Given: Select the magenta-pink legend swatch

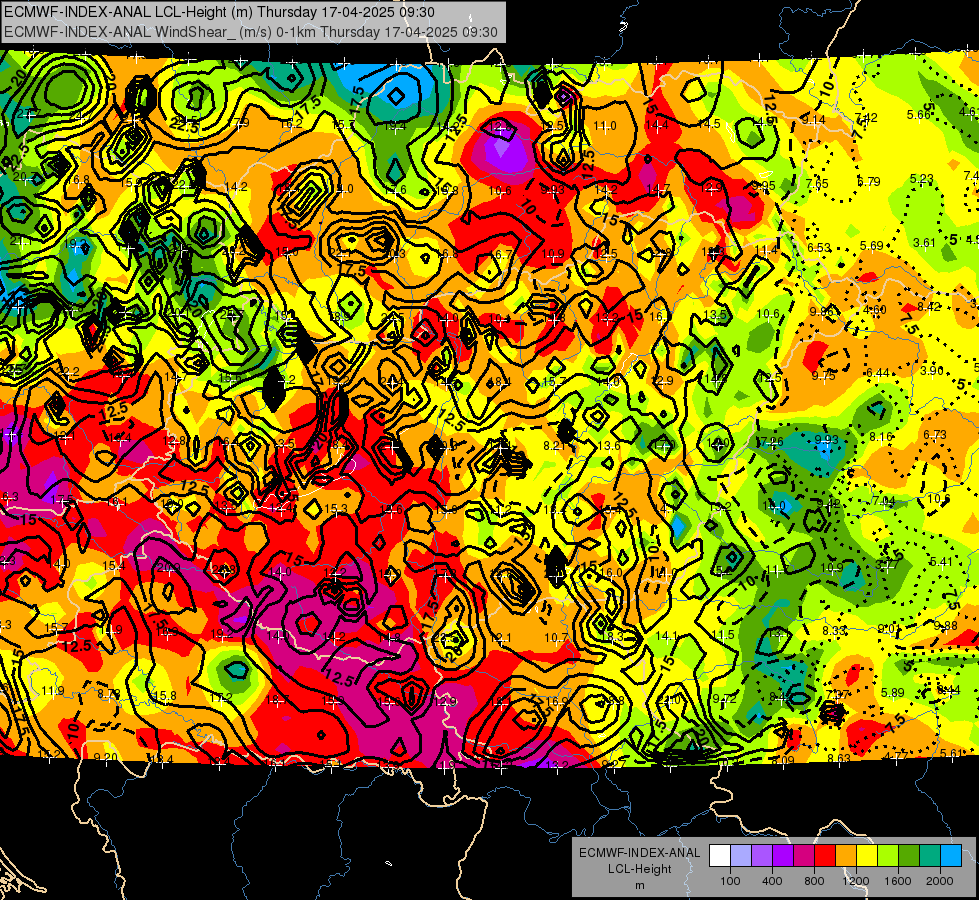Looking at the screenshot, I should tap(804, 856).
